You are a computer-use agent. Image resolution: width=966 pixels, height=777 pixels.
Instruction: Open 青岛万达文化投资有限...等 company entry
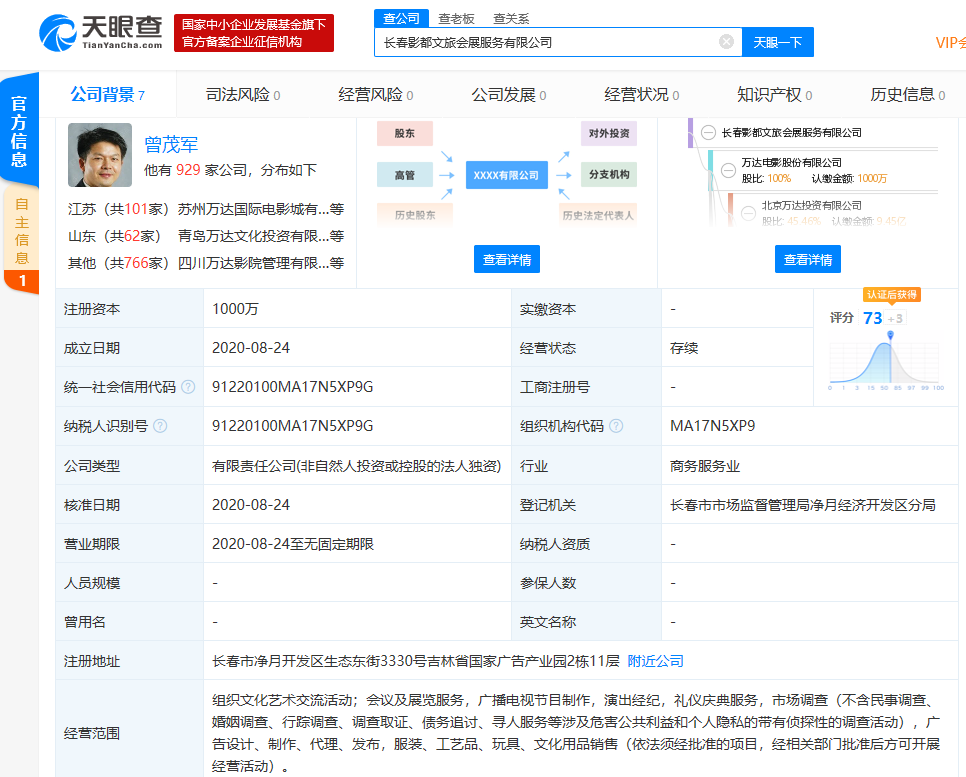pos(261,236)
